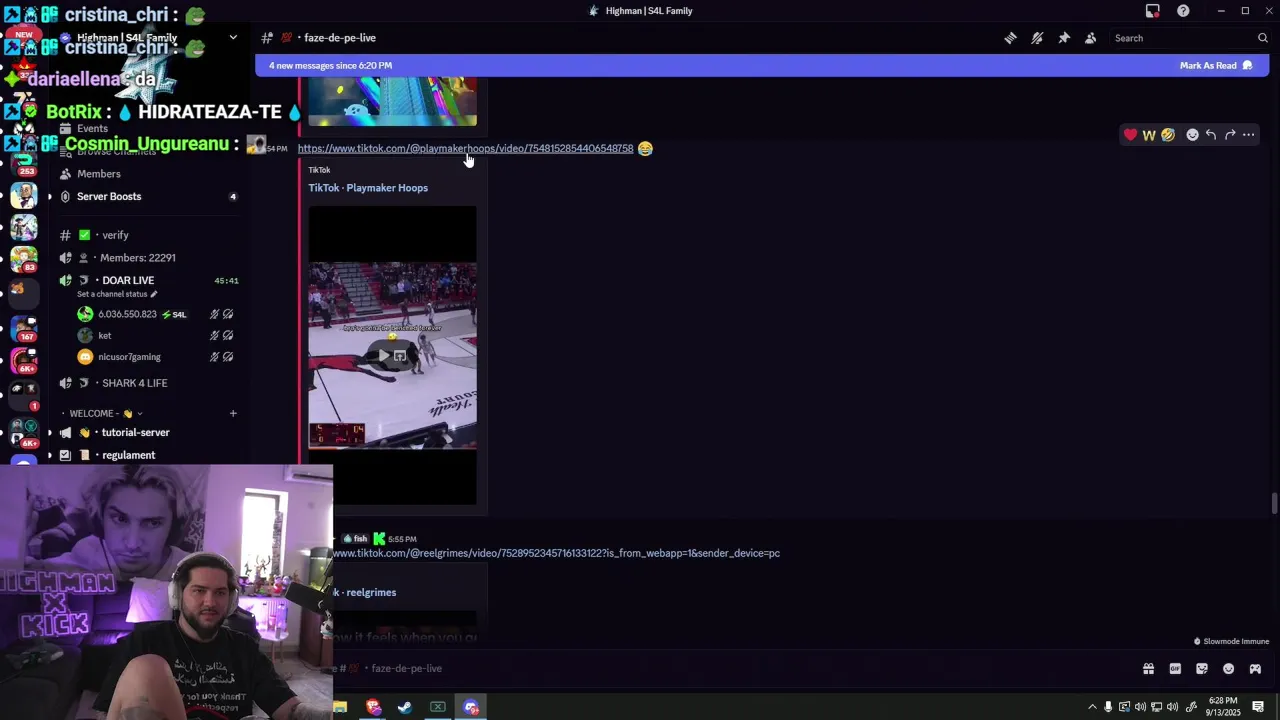The width and height of the screenshot is (1280, 720).
Task: Open the gift icon in message bar
Action: click(x=1148, y=669)
